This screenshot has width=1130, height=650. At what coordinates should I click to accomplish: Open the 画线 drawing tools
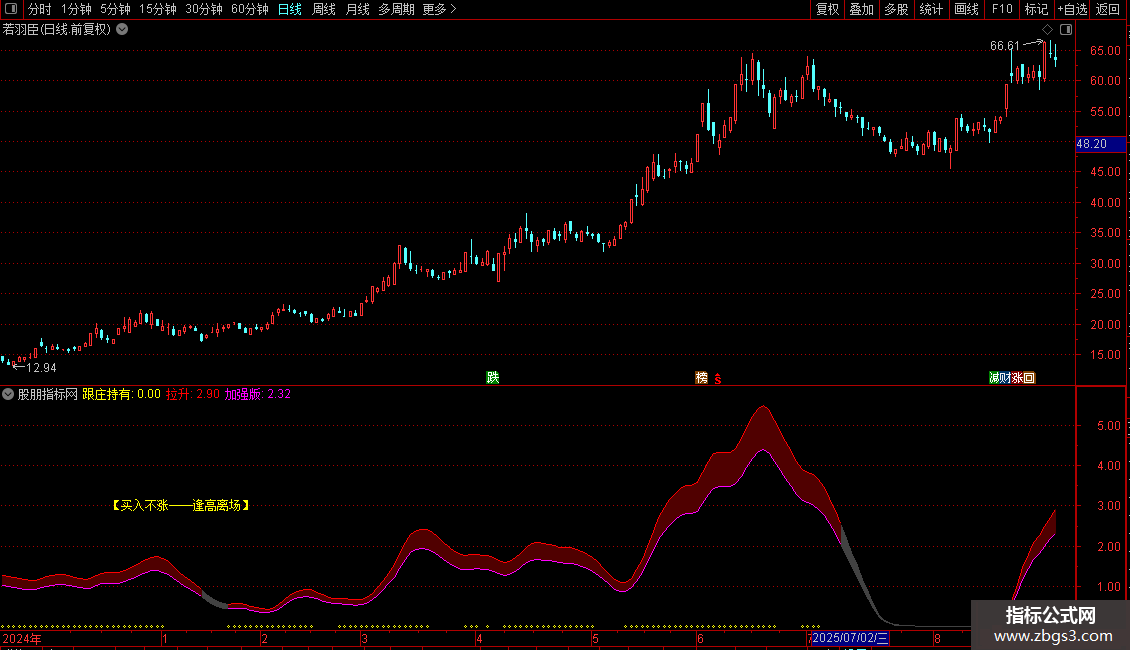[966, 9]
